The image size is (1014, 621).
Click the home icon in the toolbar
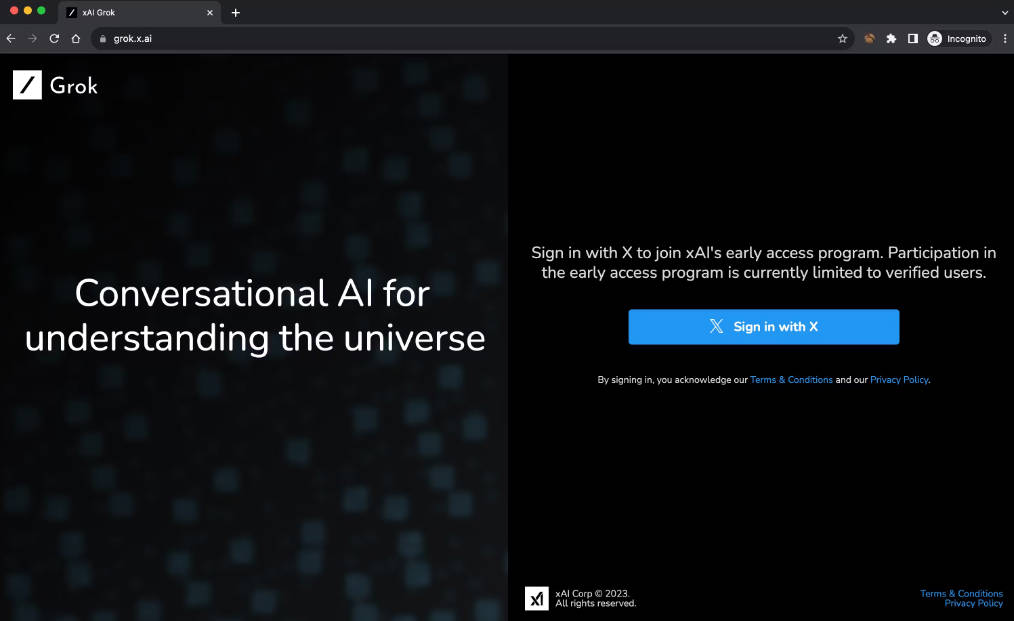75,38
